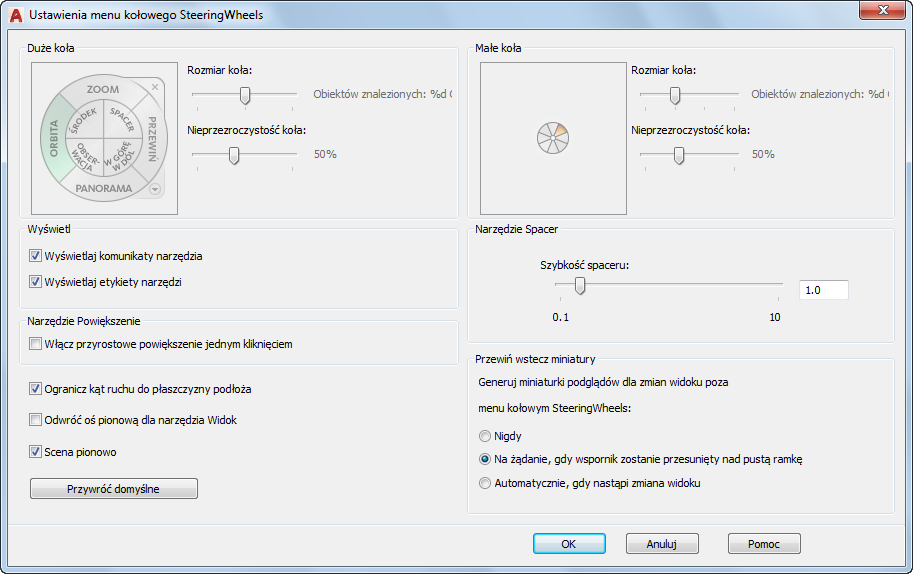Close the SteeringWheels settings dialog
913x574 pixels.
(882, 10)
